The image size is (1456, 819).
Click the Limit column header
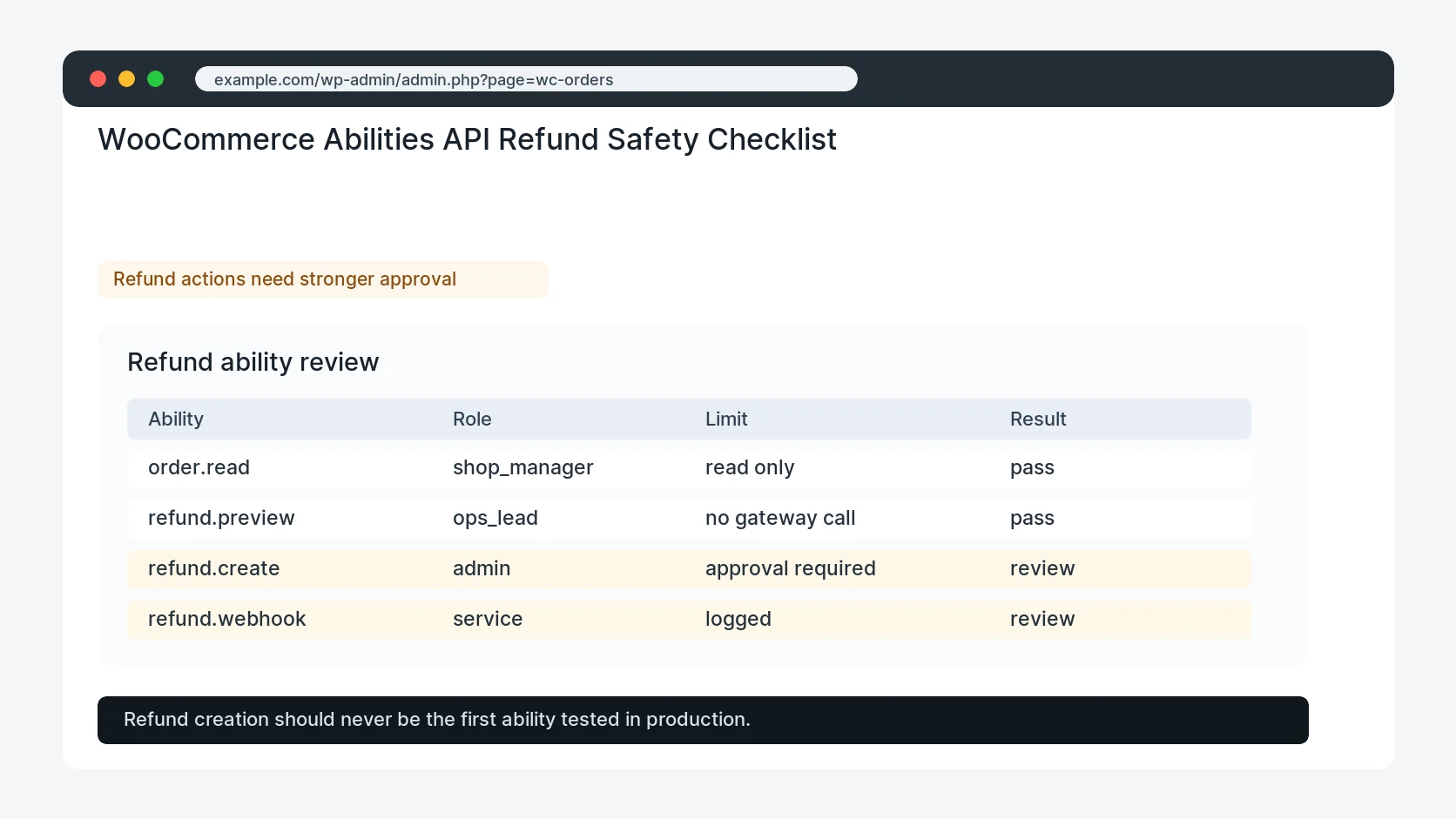point(726,419)
